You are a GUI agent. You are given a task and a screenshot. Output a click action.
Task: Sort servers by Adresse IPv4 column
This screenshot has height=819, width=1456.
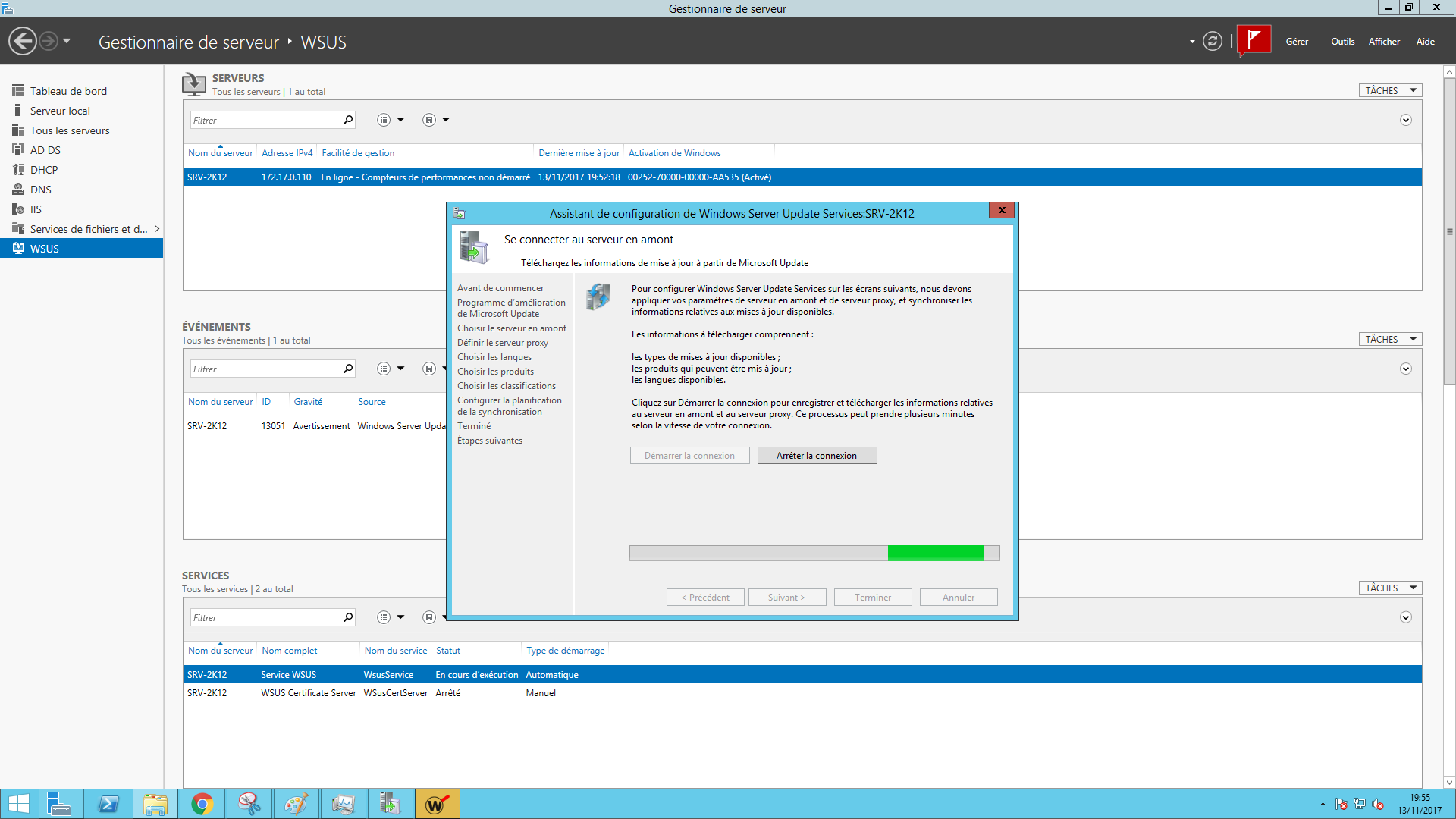pyautogui.click(x=287, y=153)
